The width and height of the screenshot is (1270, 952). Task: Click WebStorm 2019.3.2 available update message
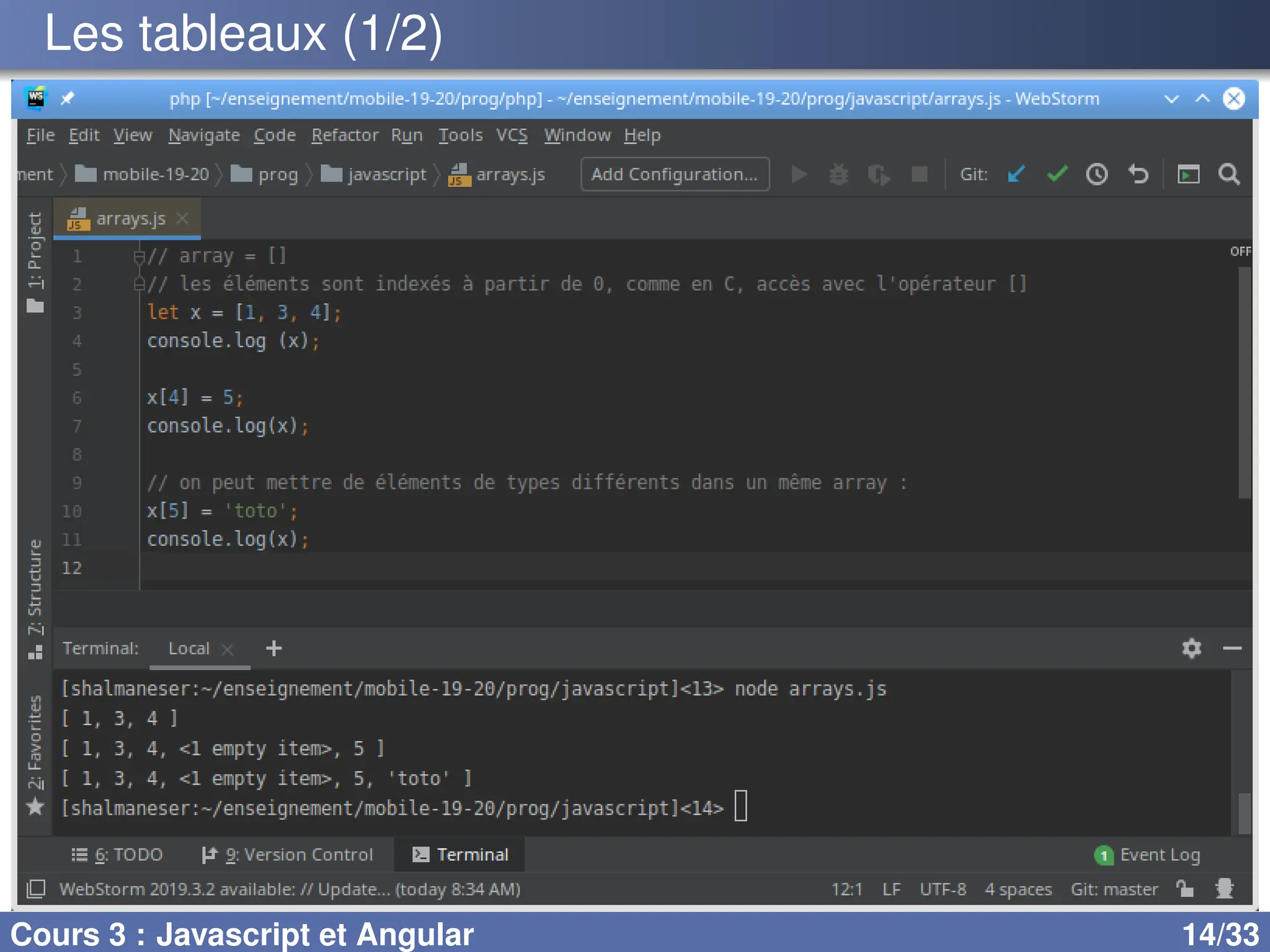tap(290, 889)
